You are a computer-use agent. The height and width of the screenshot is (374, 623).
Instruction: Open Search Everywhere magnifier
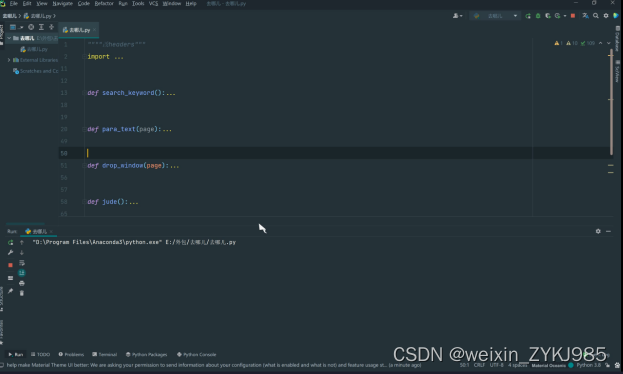click(596, 16)
